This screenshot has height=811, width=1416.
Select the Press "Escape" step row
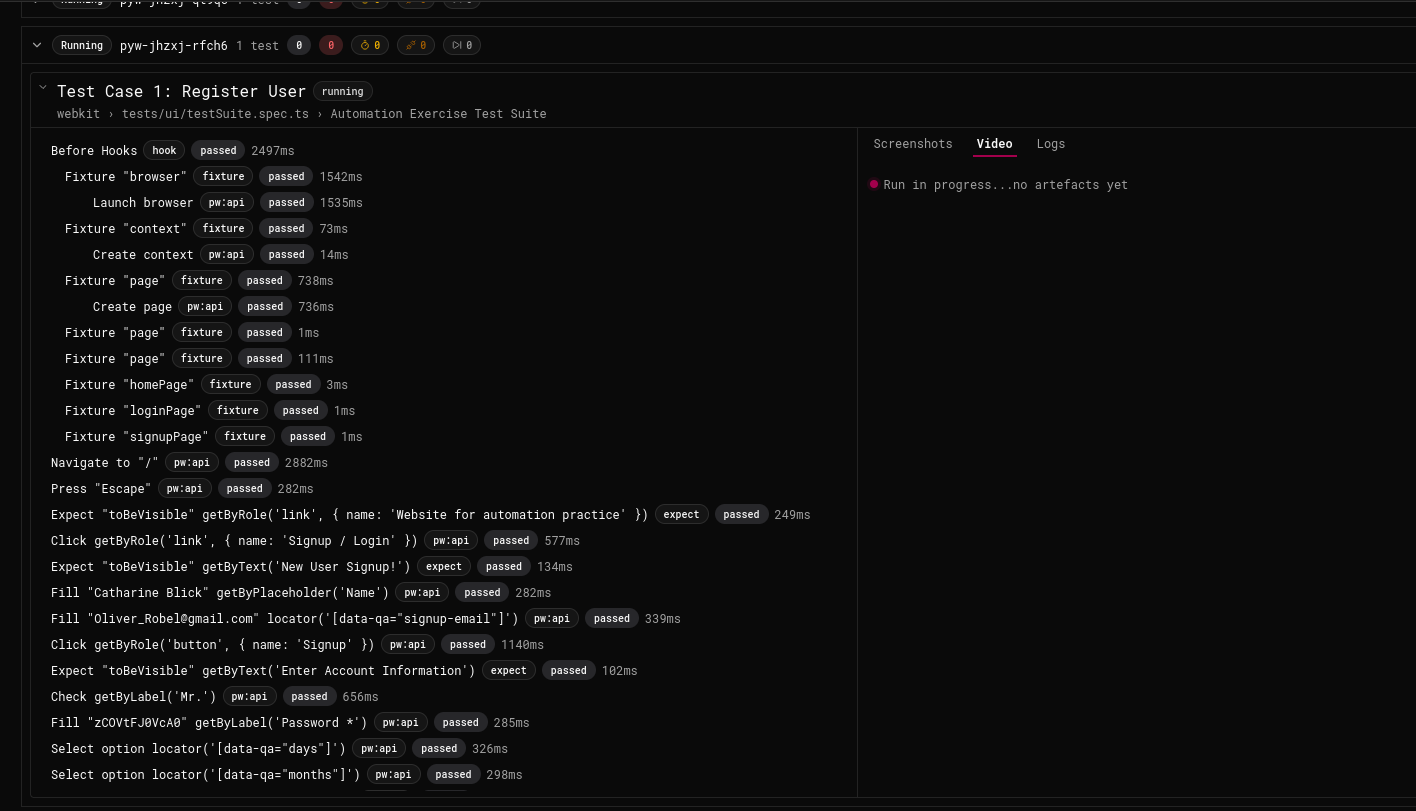pos(183,489)
